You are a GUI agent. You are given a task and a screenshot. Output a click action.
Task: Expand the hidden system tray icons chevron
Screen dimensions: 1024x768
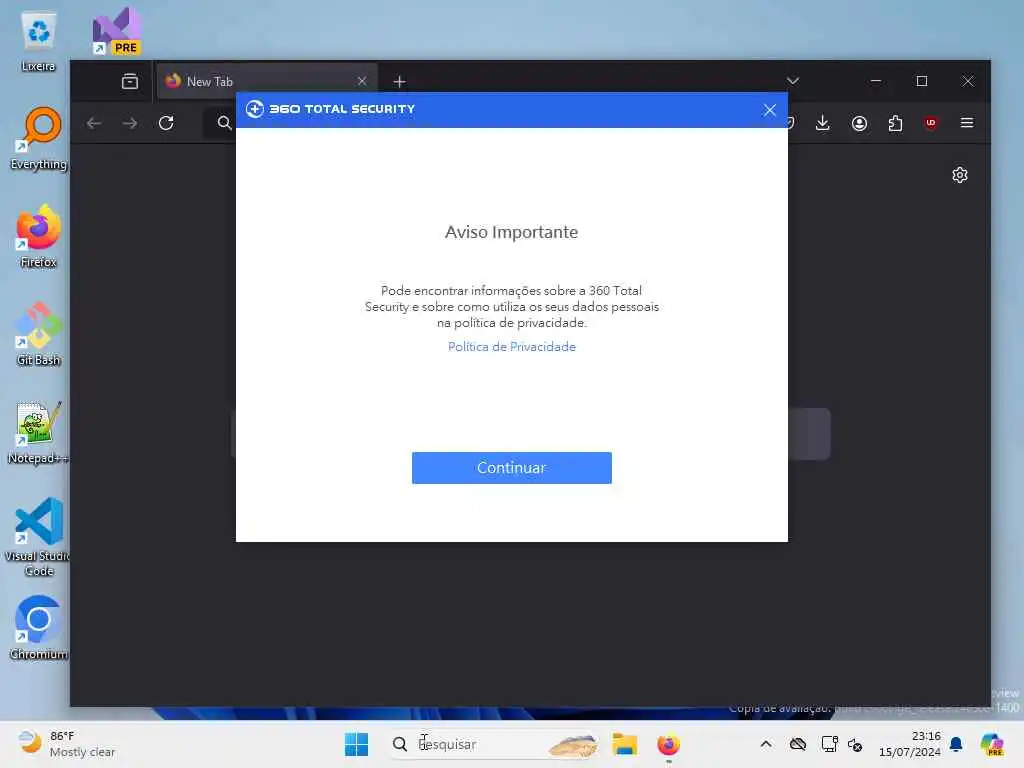tap(766, 744)
